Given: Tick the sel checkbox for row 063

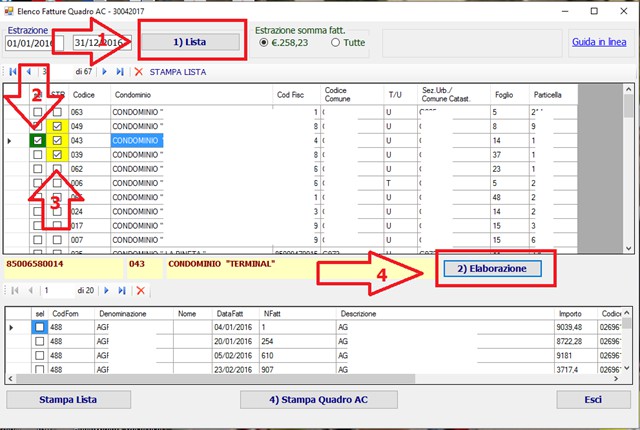Looking at the screenshot, I should pyautogui.click(x=38, y=112).
